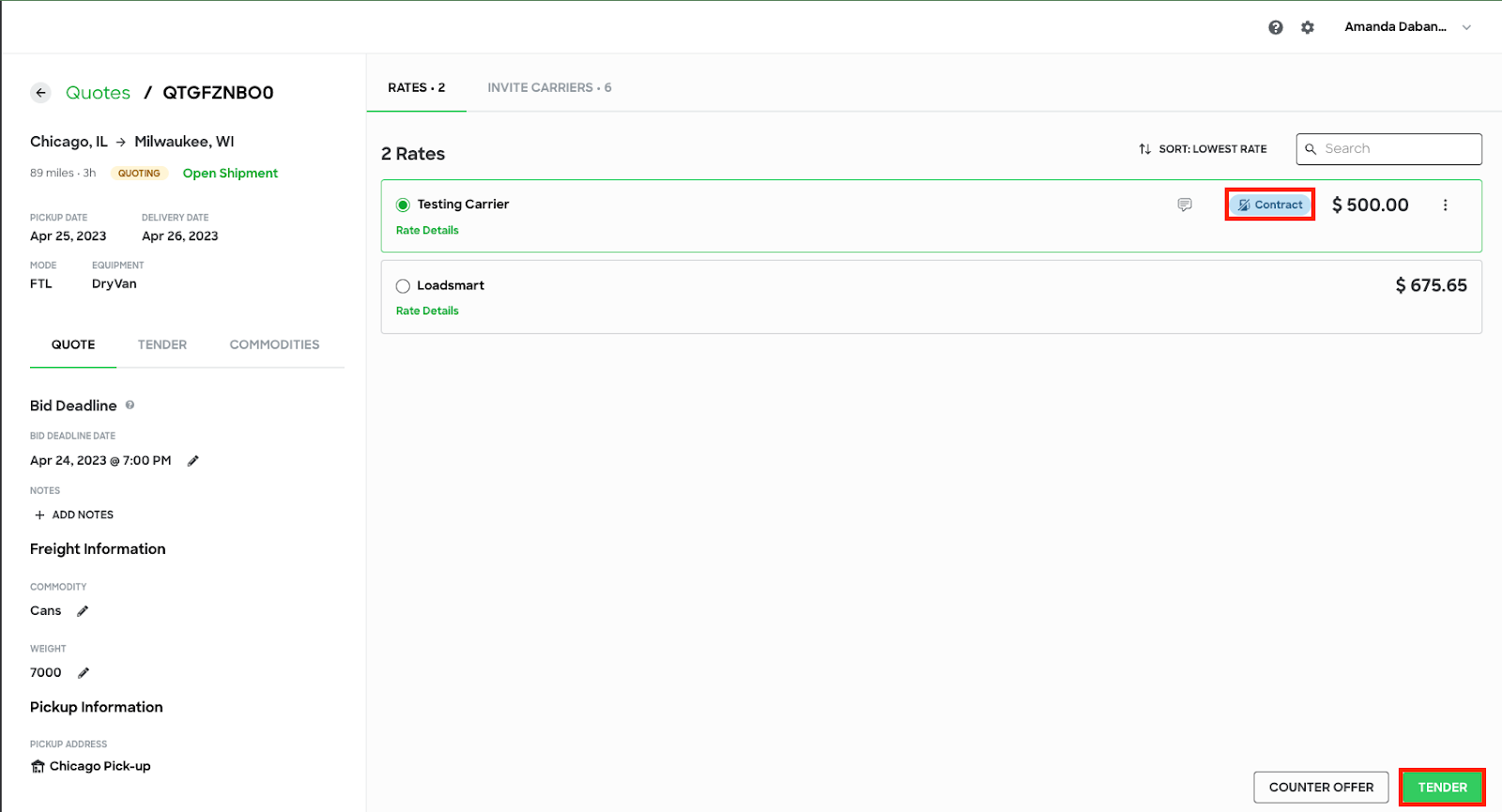Open the help question mark icon

(1275, 27)
